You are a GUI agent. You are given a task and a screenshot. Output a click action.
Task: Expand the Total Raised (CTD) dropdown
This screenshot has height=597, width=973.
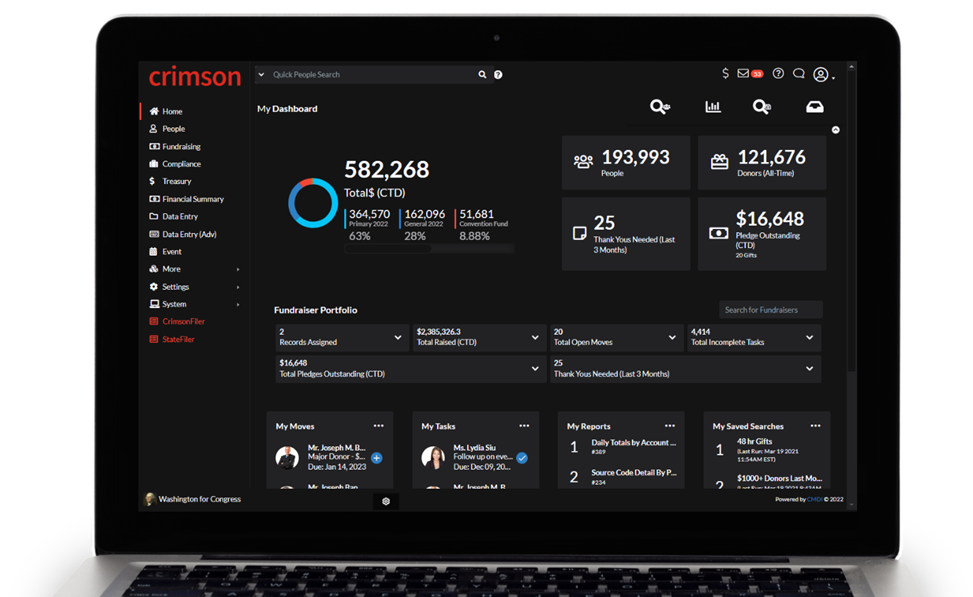(535, 338)
